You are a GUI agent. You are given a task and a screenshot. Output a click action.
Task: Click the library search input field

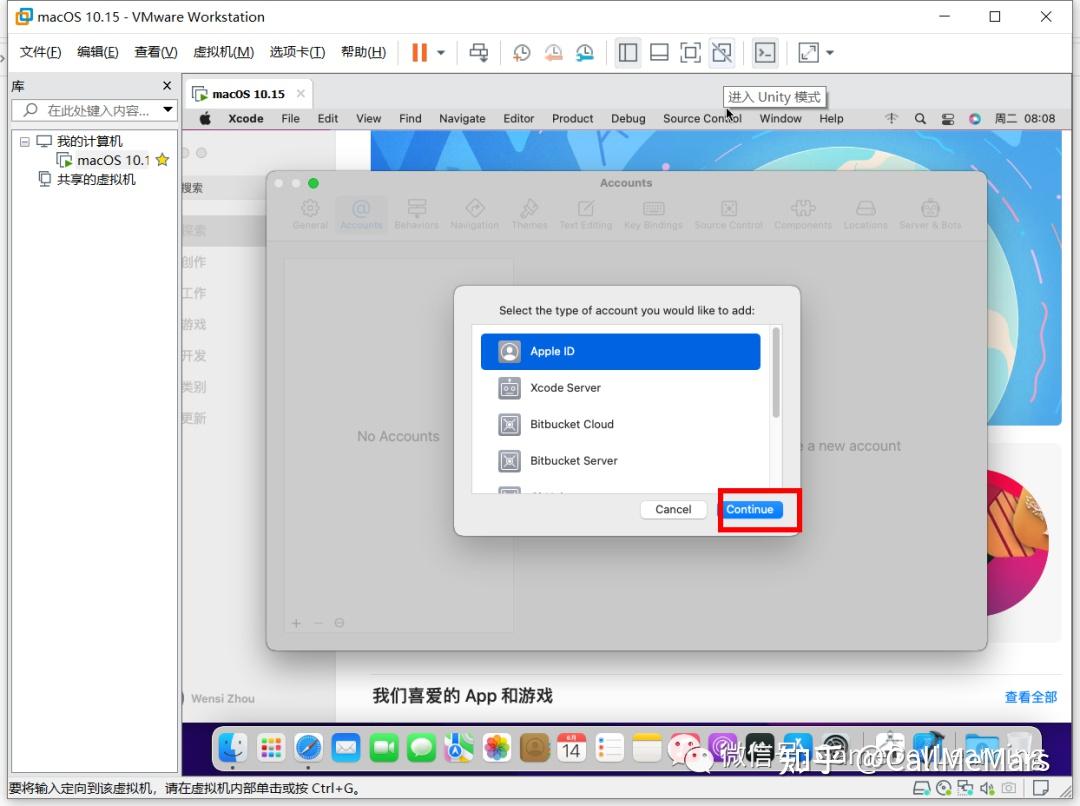click(93, 110)
